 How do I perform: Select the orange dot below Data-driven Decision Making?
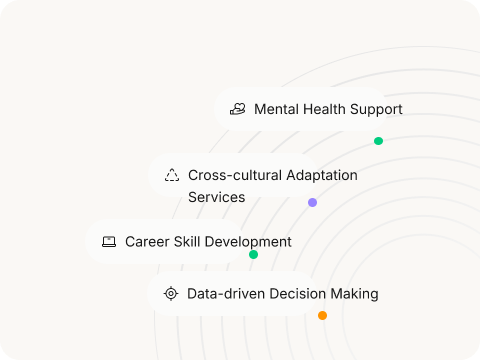(x=322, y=315)
